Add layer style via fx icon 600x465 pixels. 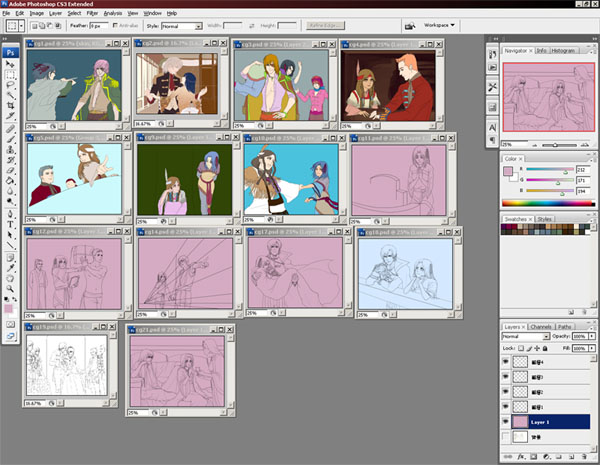[521, 457]
